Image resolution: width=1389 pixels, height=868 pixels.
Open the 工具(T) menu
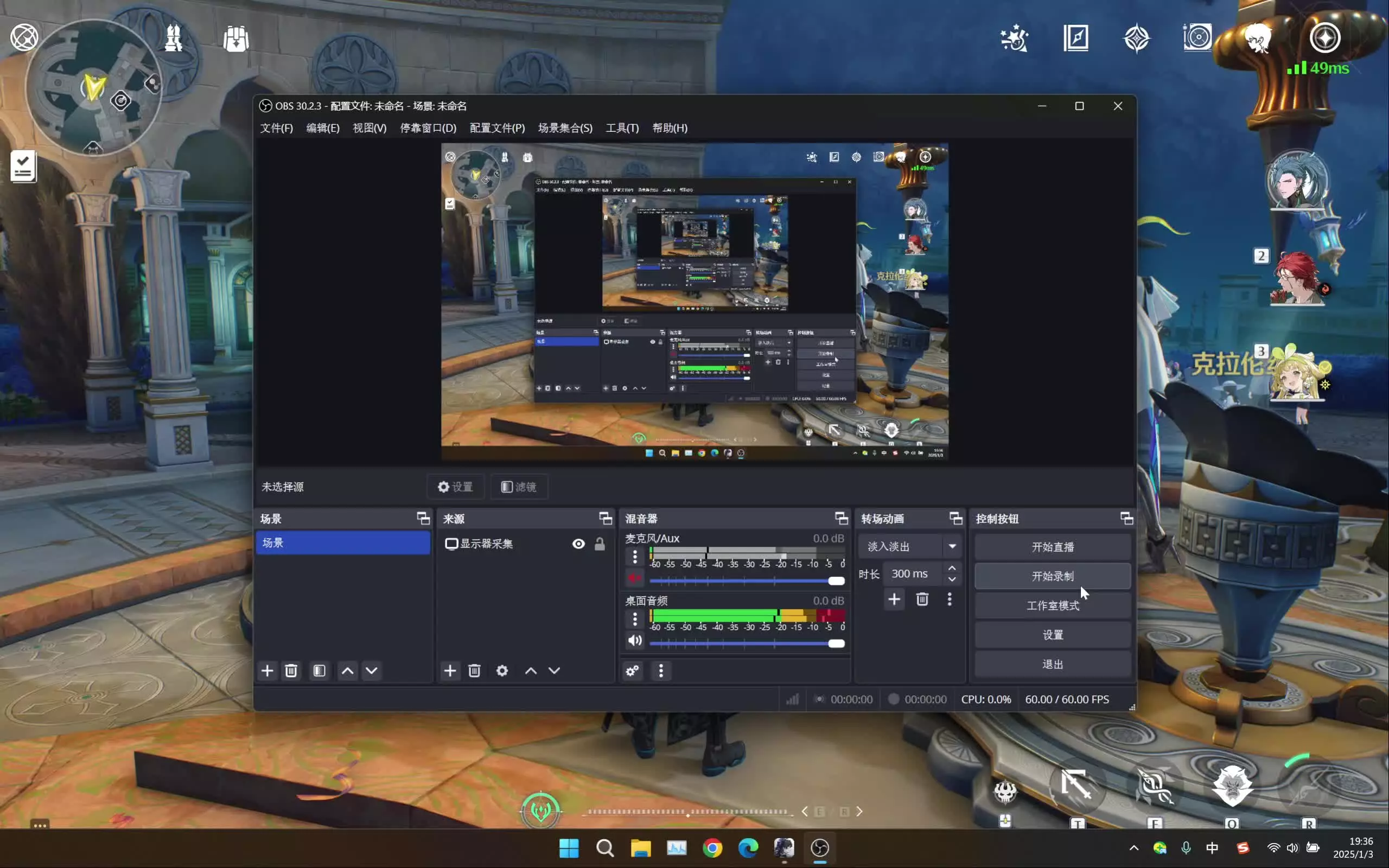pos(622,128)
